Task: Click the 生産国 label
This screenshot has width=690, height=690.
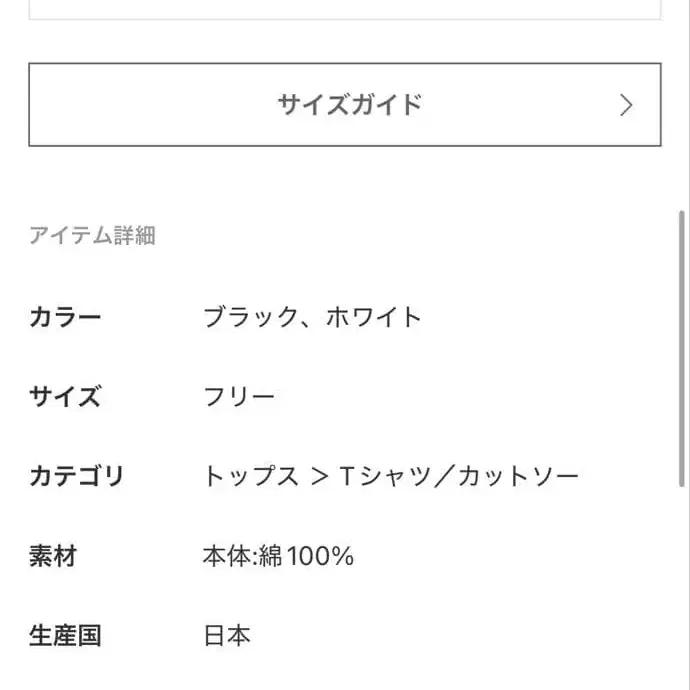Action: point(65,635)
